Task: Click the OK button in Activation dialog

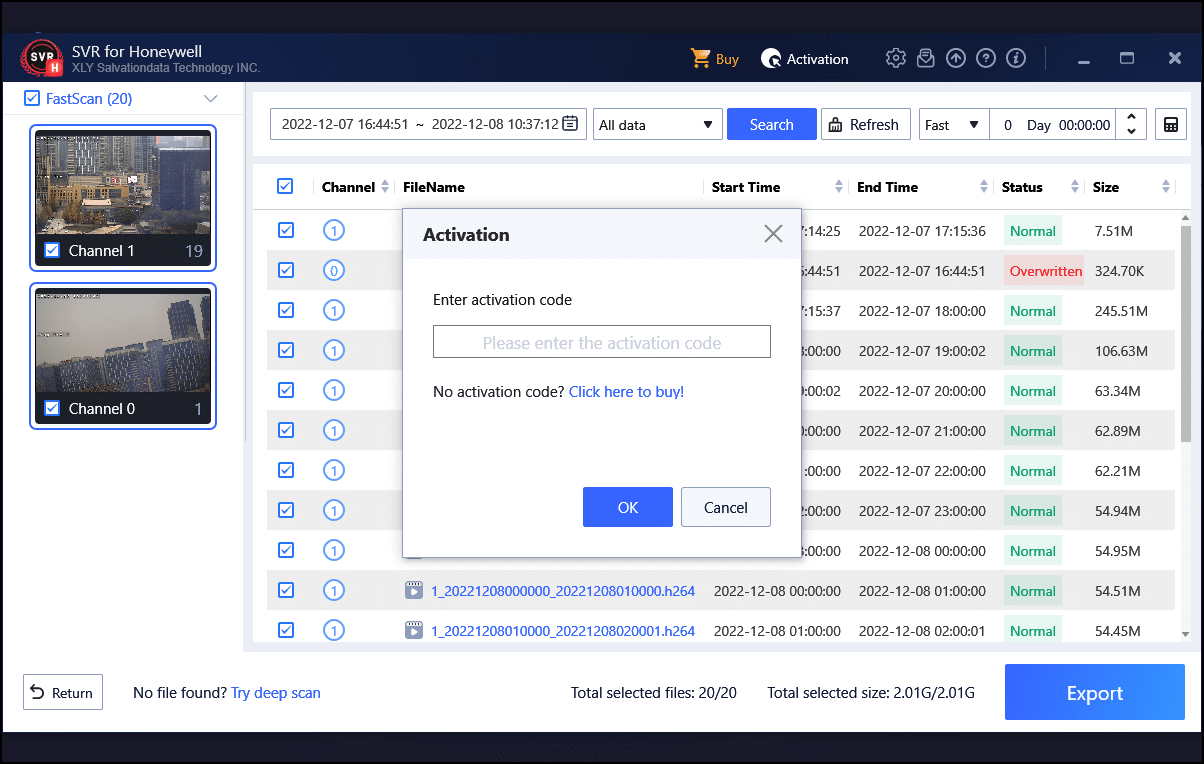Action: (x=627, y=507)
